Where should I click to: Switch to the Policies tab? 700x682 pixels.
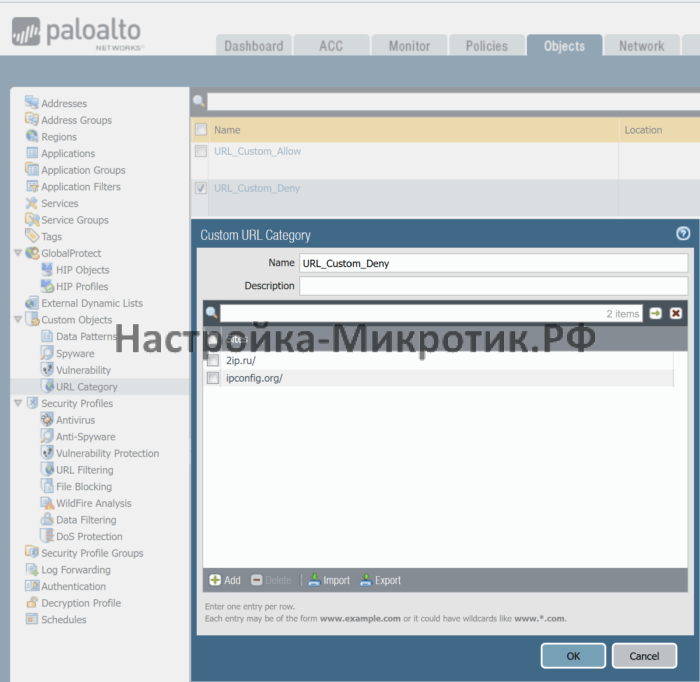pyautogui.click(x=486, y=46)
